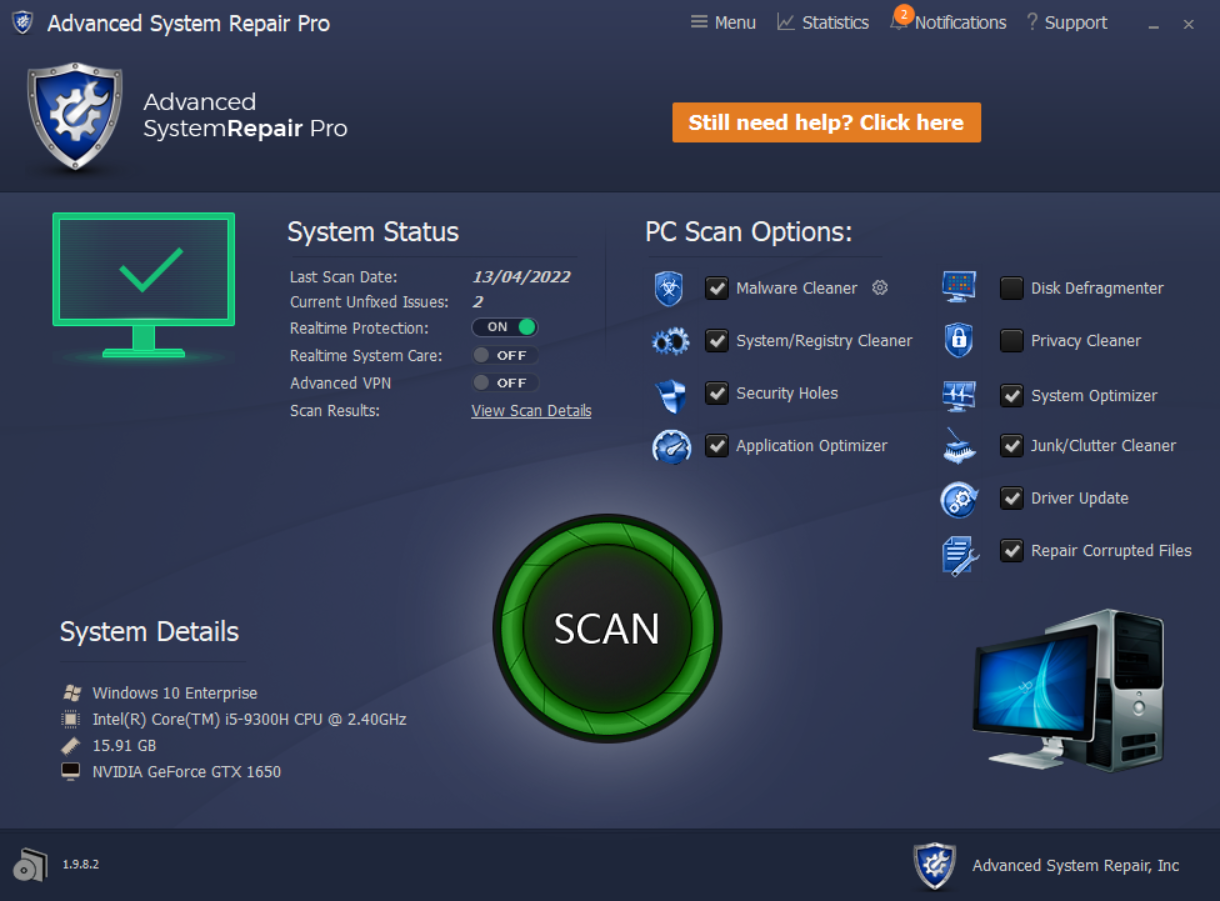Open the Statistics page
This screenshot has width=1220, height=901.
(x=823, y=22)
